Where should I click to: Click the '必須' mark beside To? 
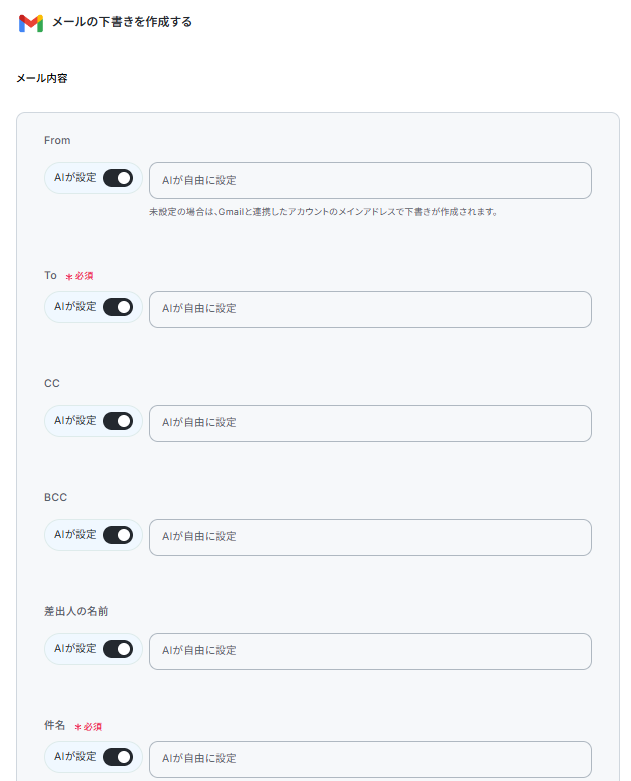pos(80,276)
